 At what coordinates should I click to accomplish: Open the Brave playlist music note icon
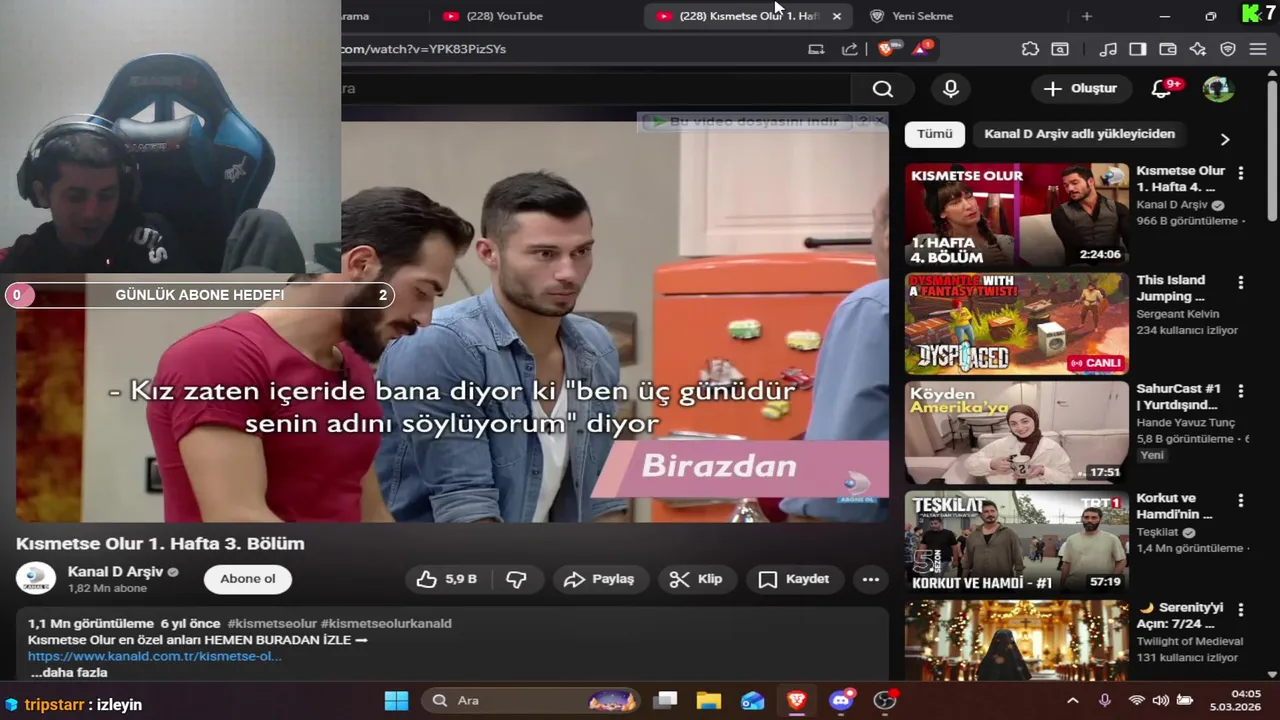click(1107, 49)
